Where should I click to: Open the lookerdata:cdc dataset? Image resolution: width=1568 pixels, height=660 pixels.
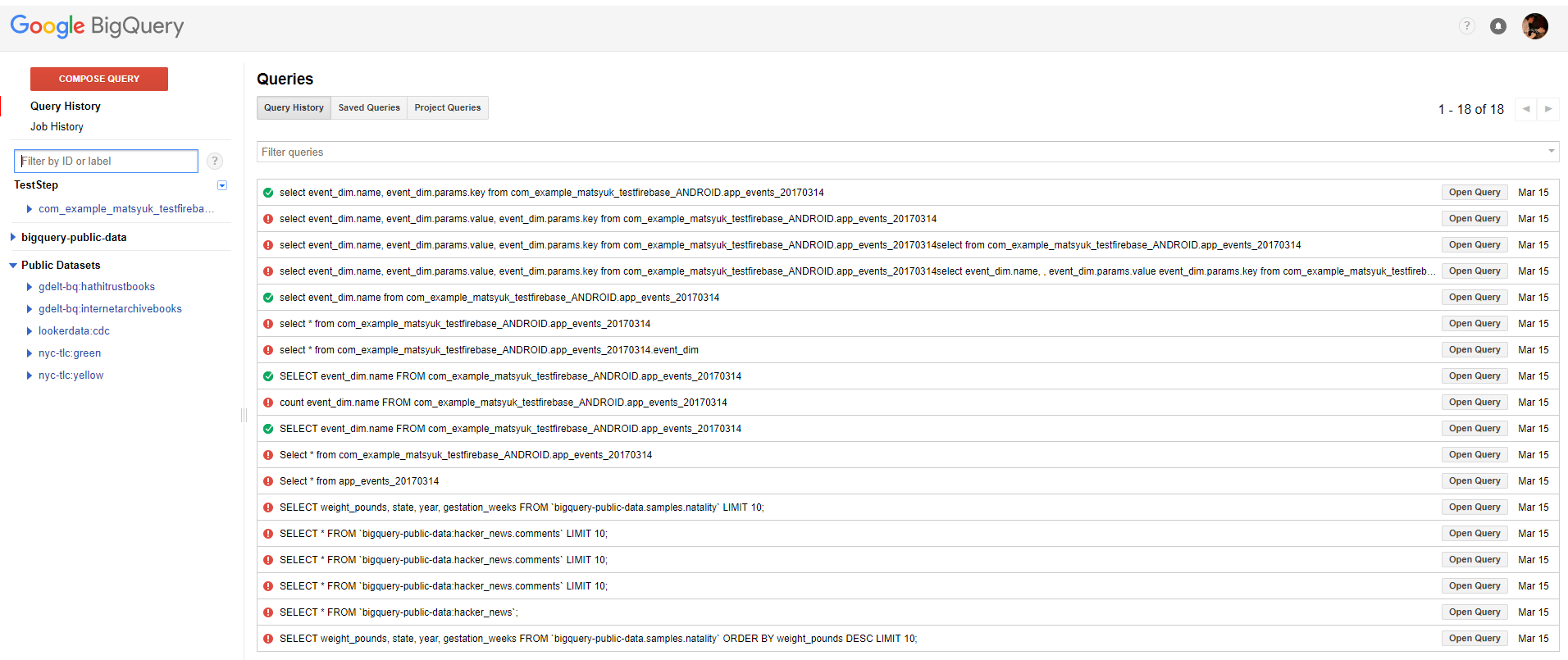point(74,331)
